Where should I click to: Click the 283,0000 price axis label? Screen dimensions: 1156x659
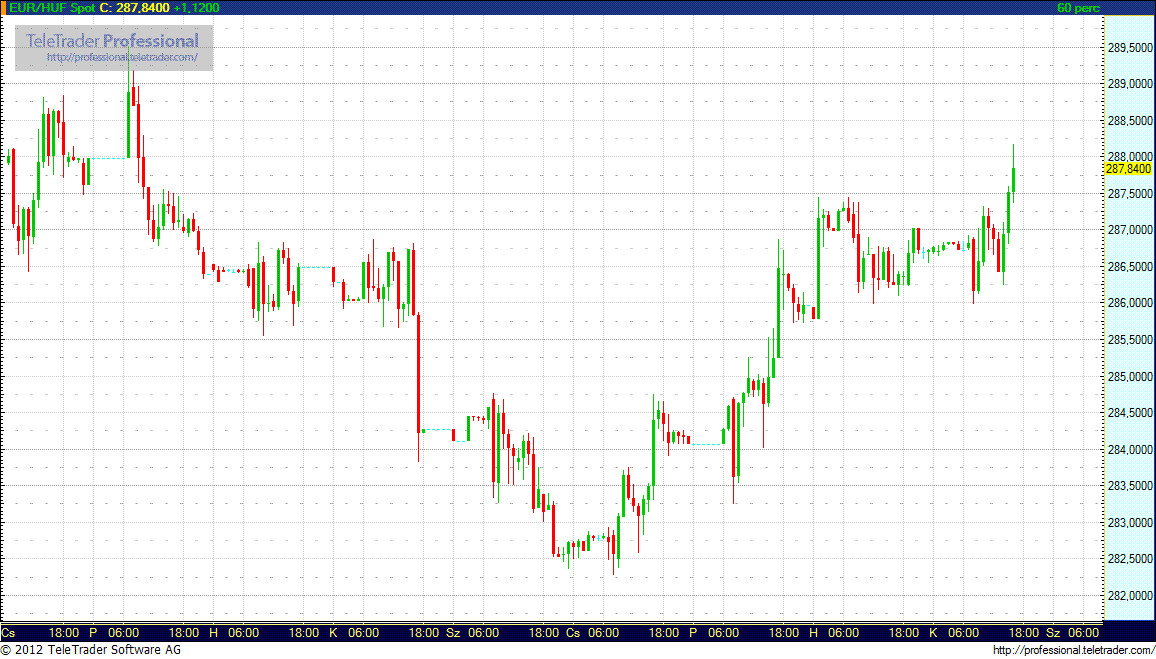click(x=1130, y=523)
